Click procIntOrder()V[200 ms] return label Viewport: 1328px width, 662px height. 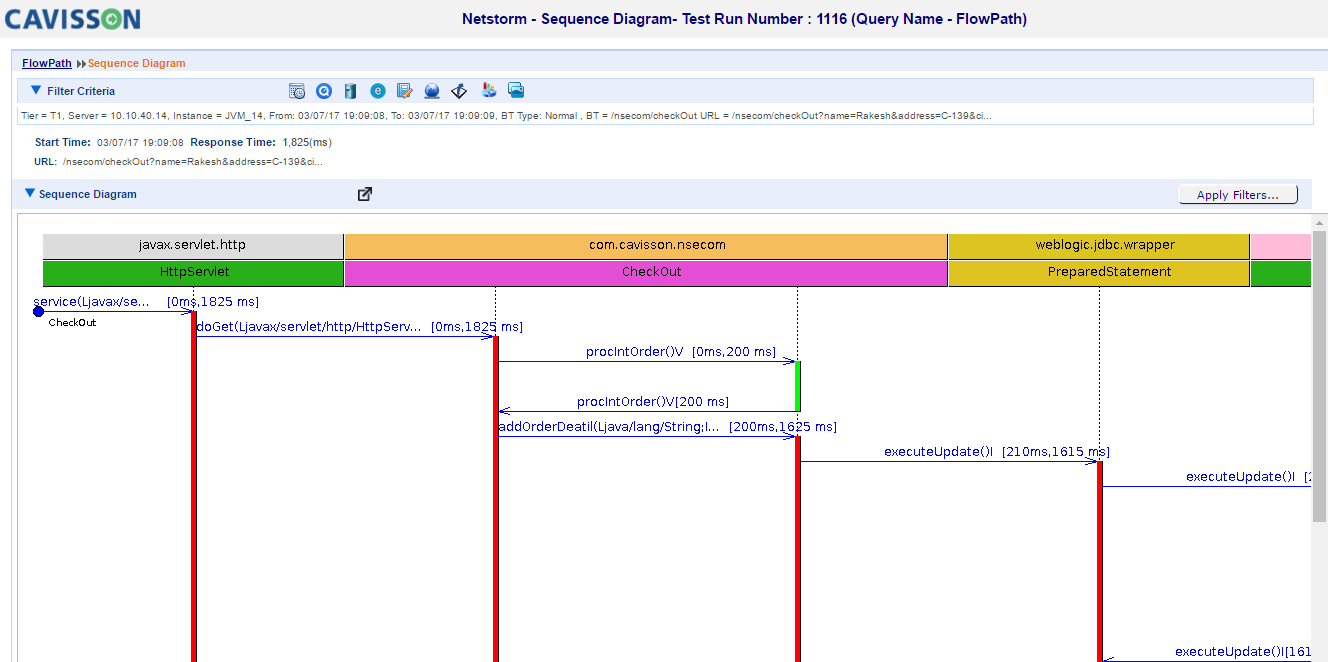point(653,402)
